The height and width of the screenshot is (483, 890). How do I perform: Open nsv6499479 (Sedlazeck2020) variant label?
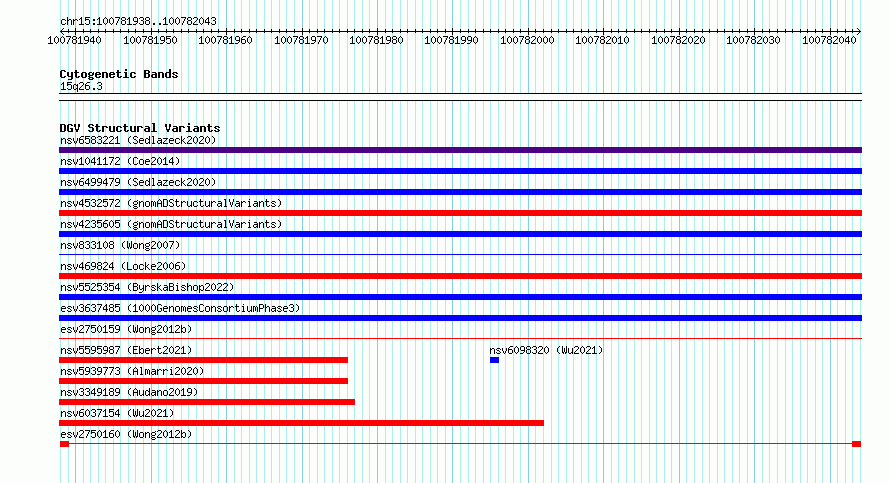click(138, 182)
